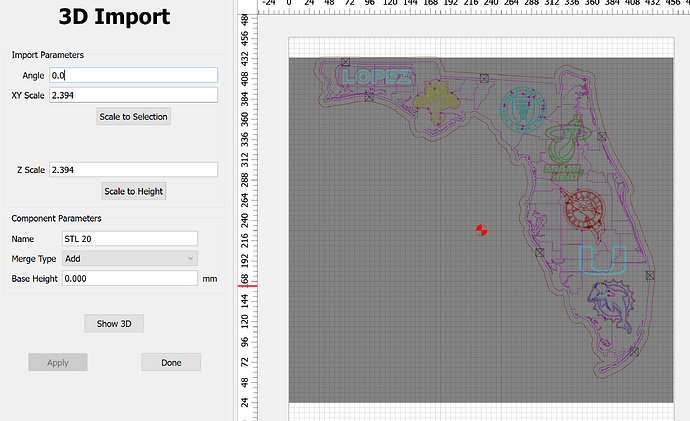
Task: Focus the Angle input field
Action: click(x=133, y=75)
